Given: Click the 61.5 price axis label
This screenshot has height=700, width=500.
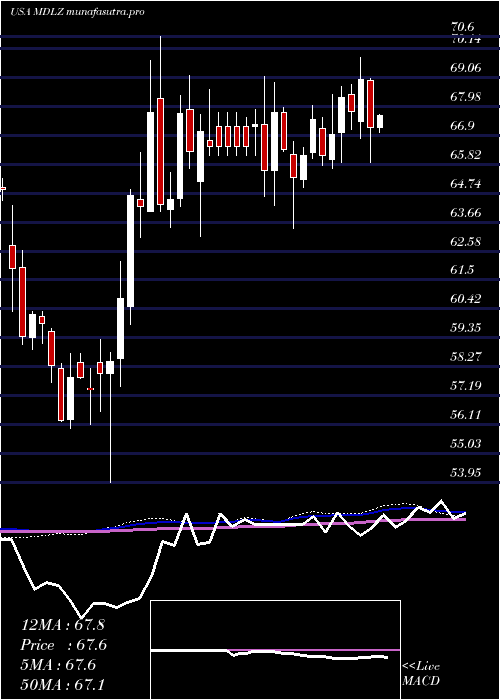Looking at the screenshot, I should pyautogui.click(x=463, y=270).
